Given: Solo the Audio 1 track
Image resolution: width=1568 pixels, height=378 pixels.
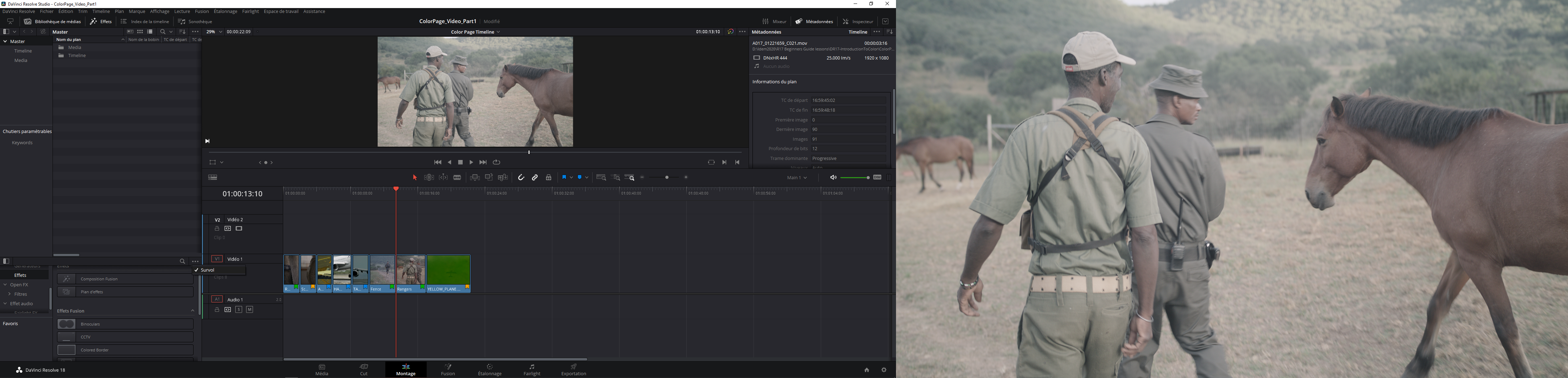Looking at the screenshot, I should pyautogui.click(x=239, y=310).
